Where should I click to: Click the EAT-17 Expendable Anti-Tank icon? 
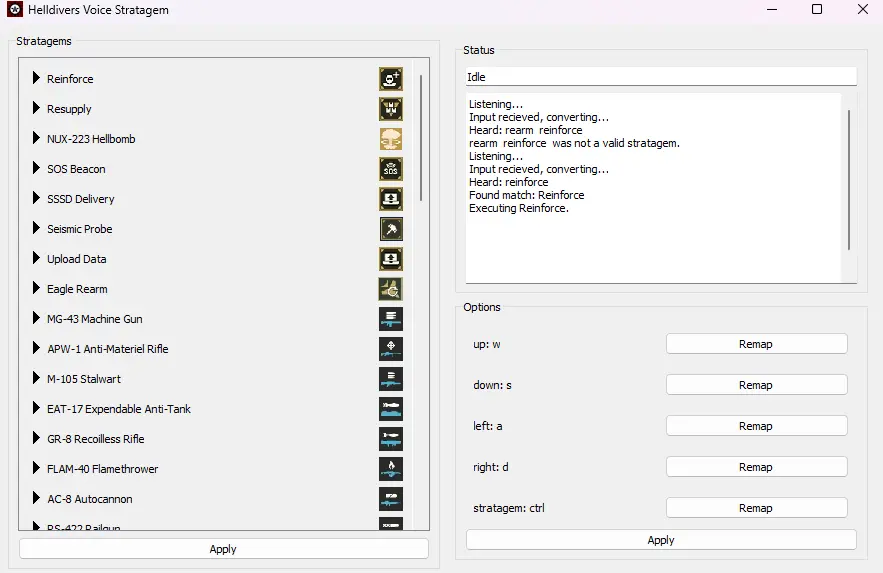[x=391, y=409]
